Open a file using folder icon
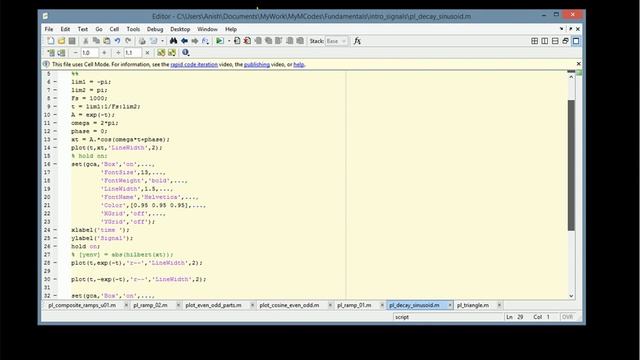The height and width of the screenshot is (360, 640). pos(61,41)
